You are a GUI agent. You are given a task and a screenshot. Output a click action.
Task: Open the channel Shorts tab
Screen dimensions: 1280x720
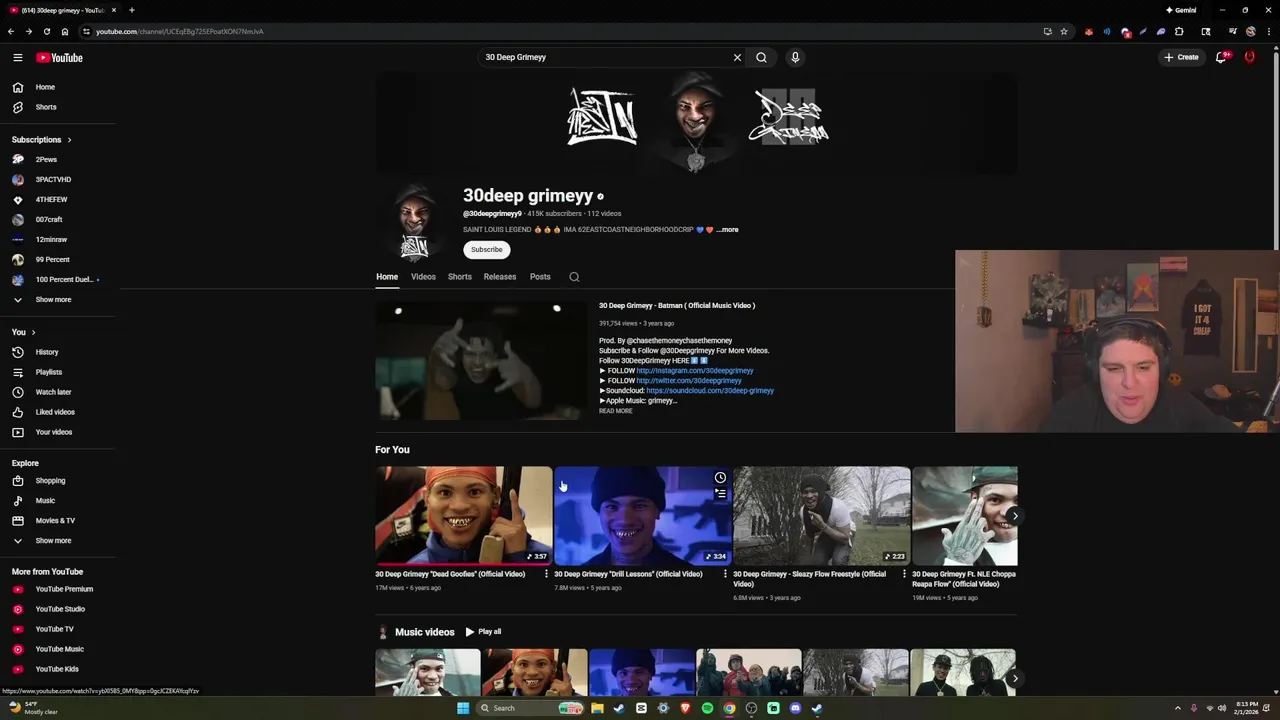coord(460,277)
